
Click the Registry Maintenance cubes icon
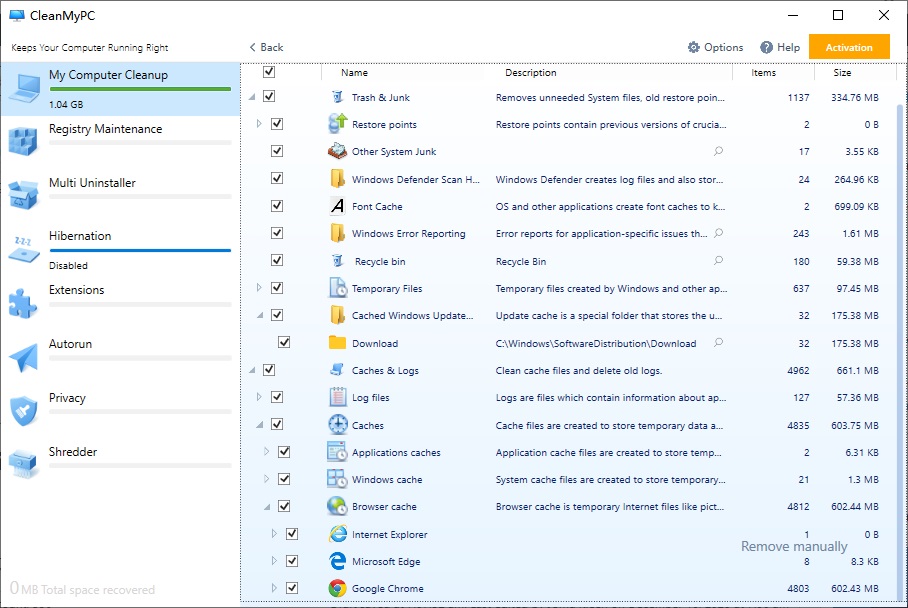(23, 142)
